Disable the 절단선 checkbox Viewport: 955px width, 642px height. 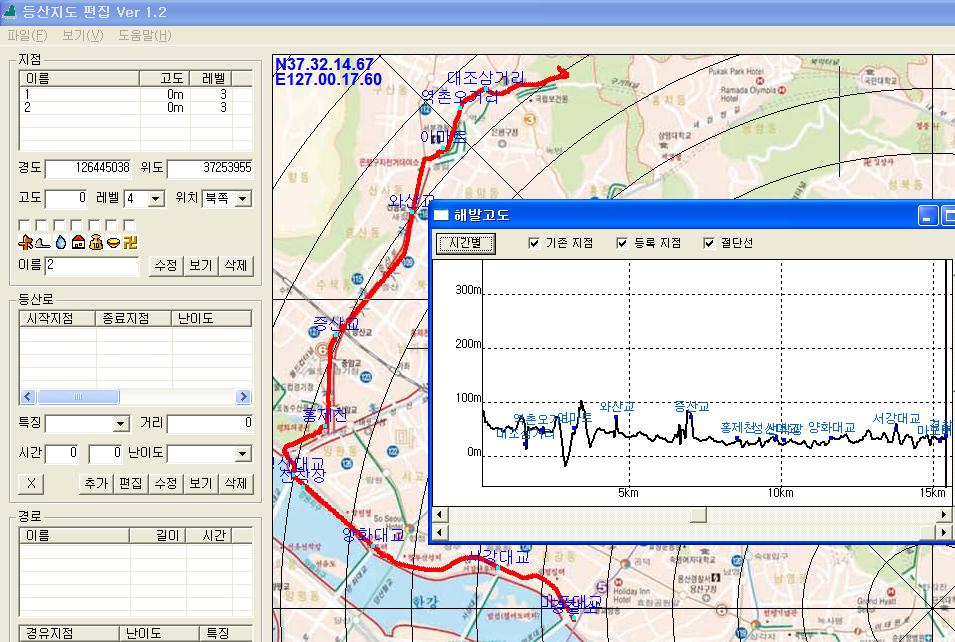(709, 243)
